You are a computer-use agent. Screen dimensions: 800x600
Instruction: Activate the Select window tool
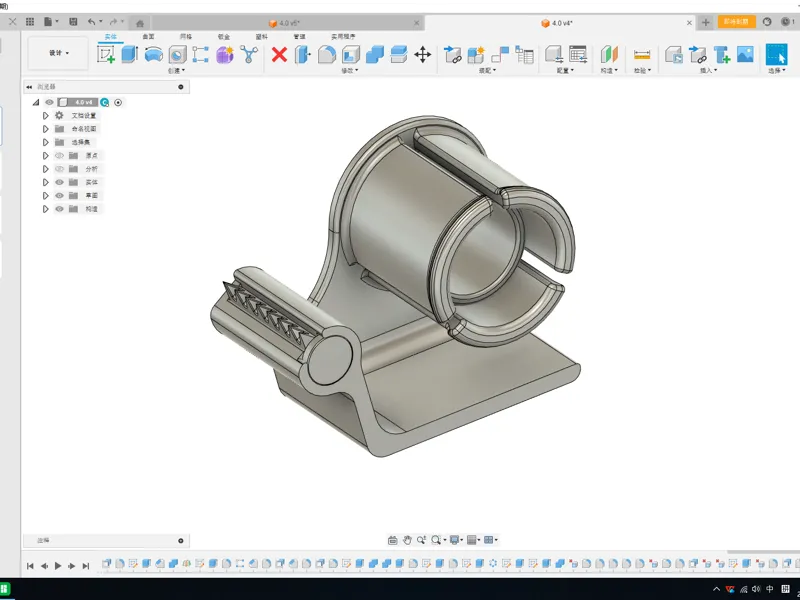pos(777,54)
